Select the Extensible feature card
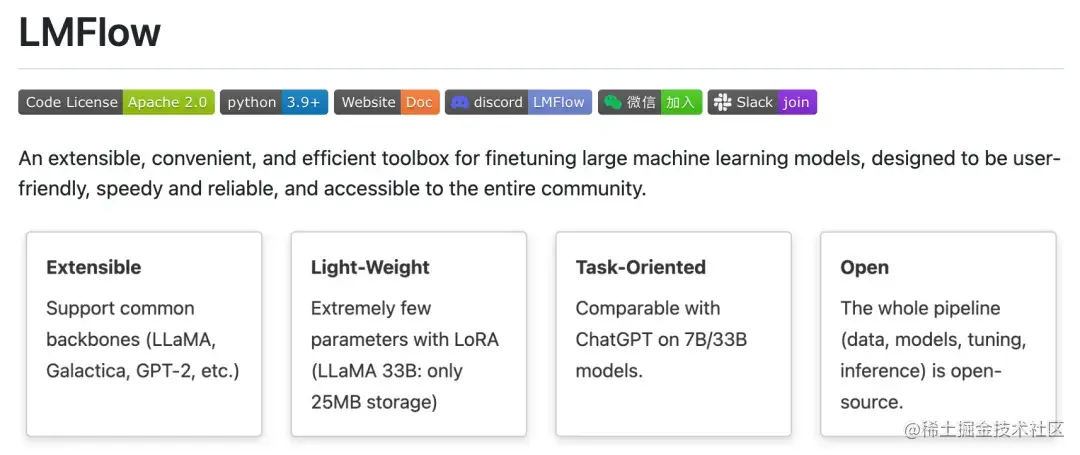The image size is (1080, 455). click(x=144, y=334)
